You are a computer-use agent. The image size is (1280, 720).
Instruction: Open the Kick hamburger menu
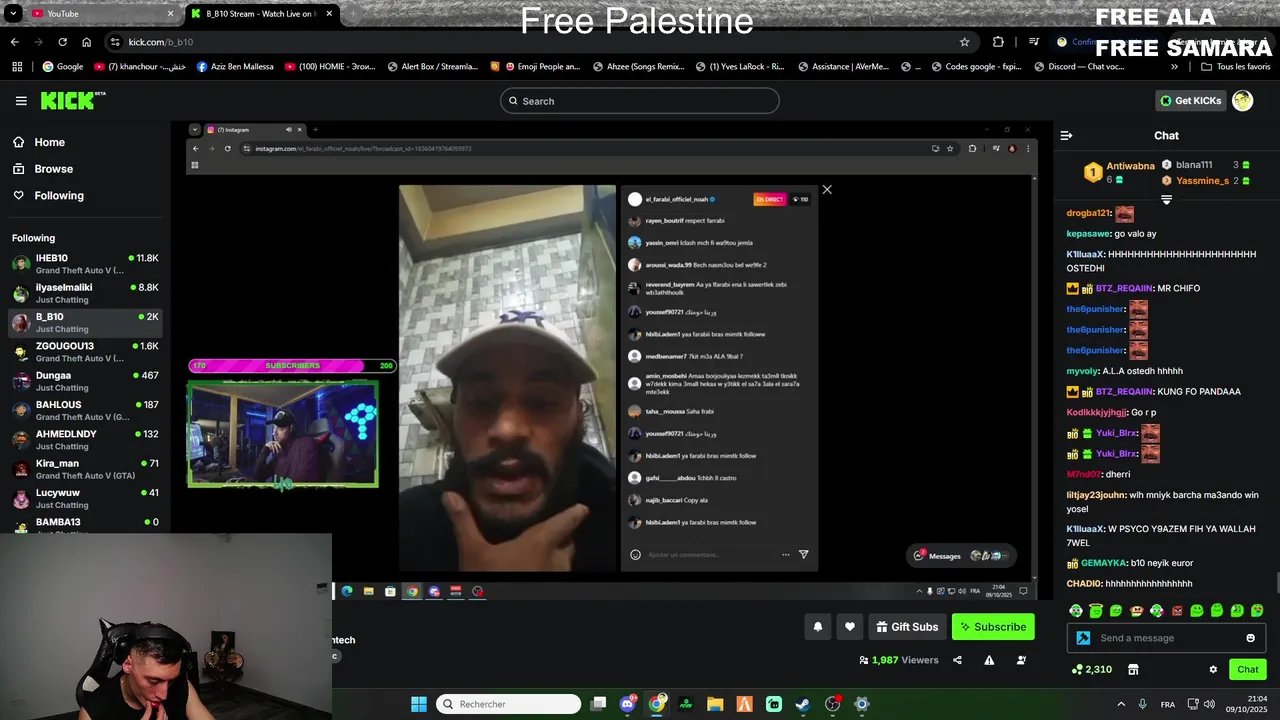[21, 101]
